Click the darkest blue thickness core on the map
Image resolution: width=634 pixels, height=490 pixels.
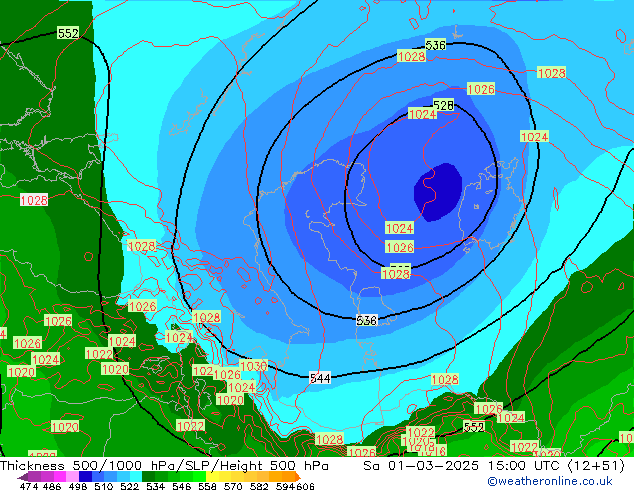pos(438,192)
